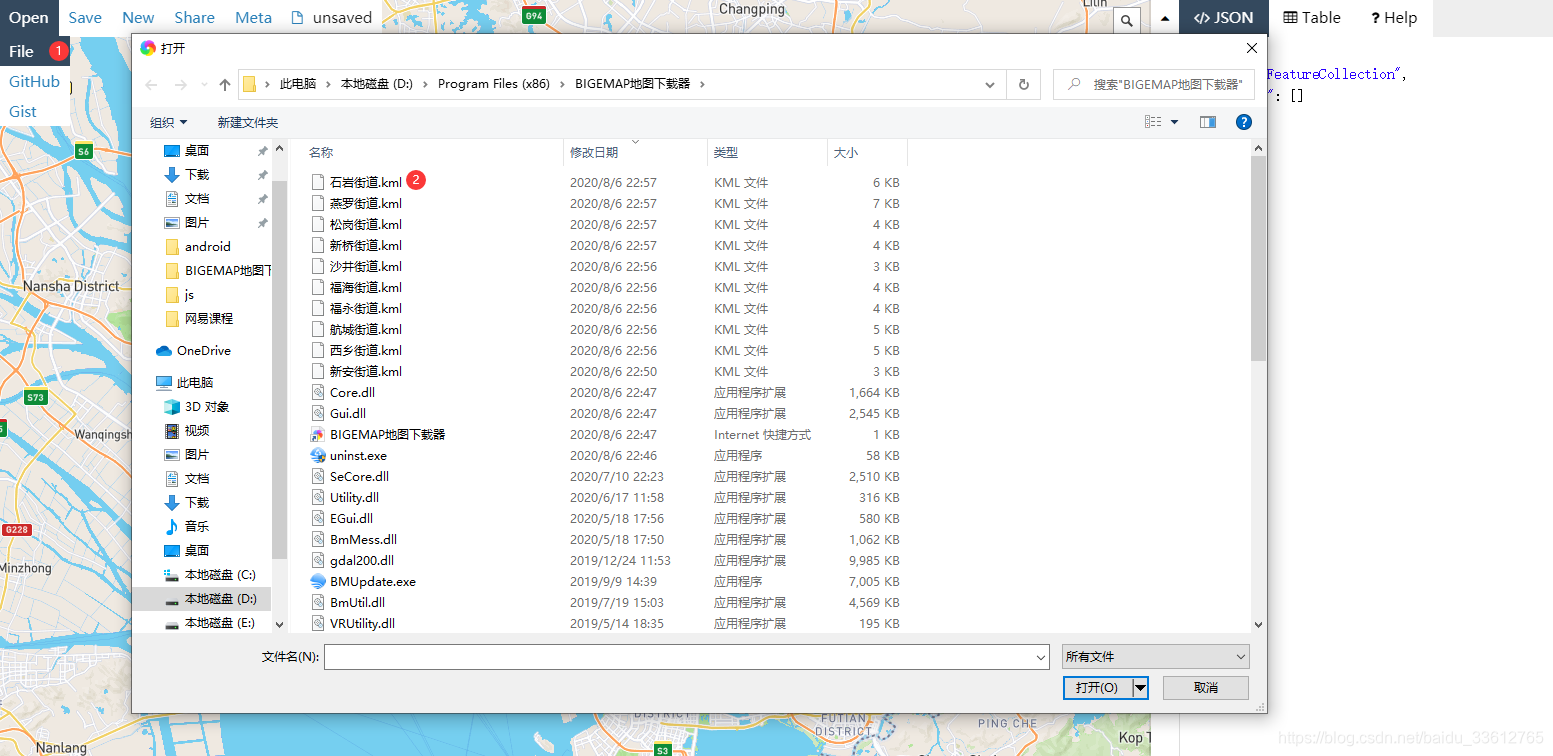Select uninst.exe file icon
Screen dimensions: 1553x756
tap(318, 455)
